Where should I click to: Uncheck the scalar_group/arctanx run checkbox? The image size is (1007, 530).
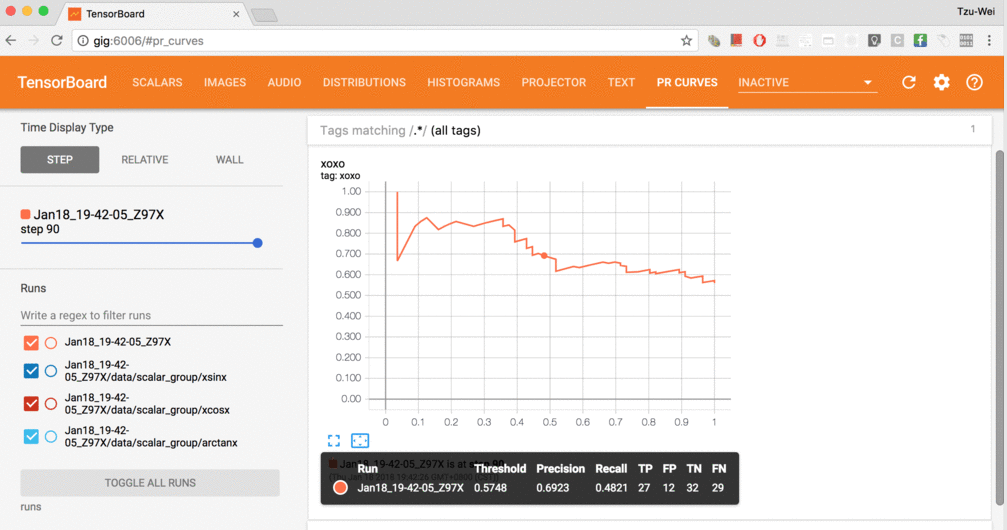click(x=31, y=436)
